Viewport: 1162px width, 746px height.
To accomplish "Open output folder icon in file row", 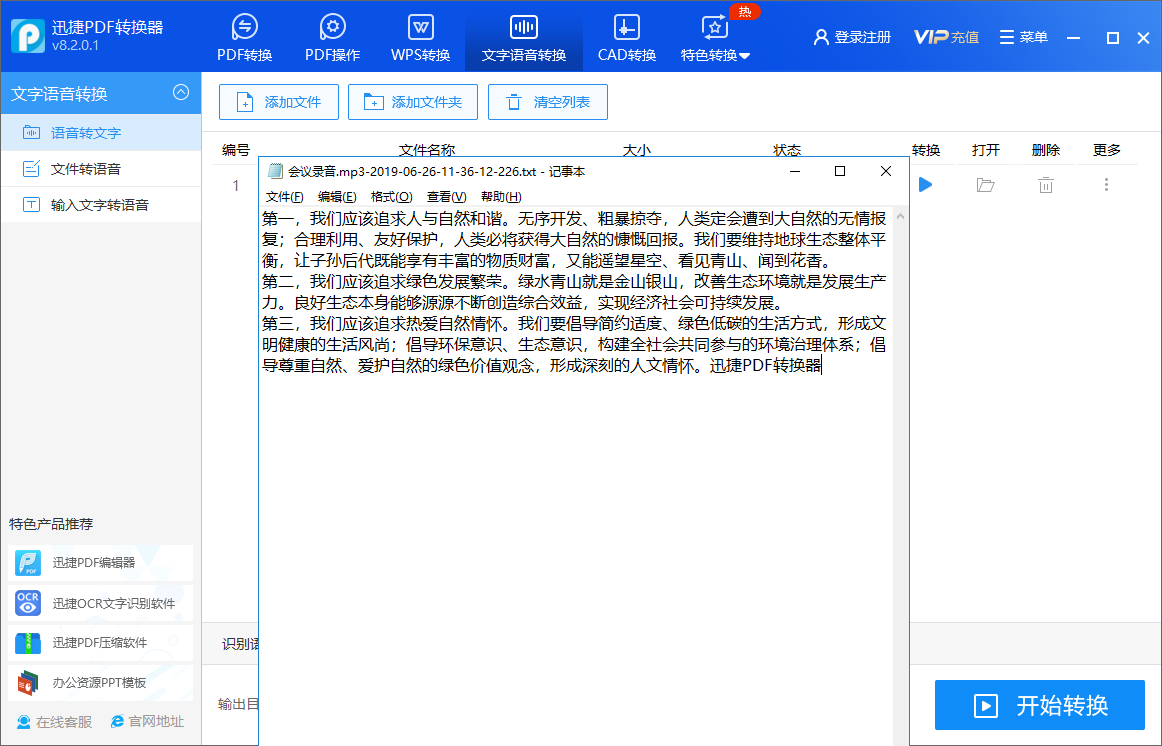I will point(986,185).
